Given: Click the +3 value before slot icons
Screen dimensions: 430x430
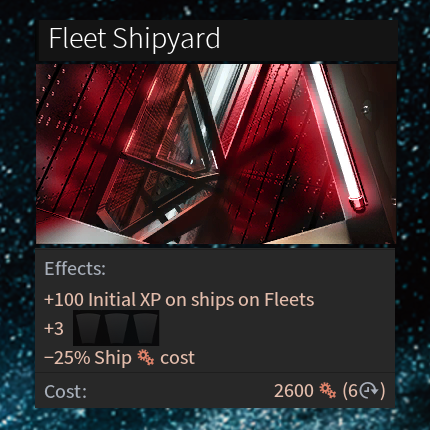Looking at the screenshot, I should tap(54, 329).
